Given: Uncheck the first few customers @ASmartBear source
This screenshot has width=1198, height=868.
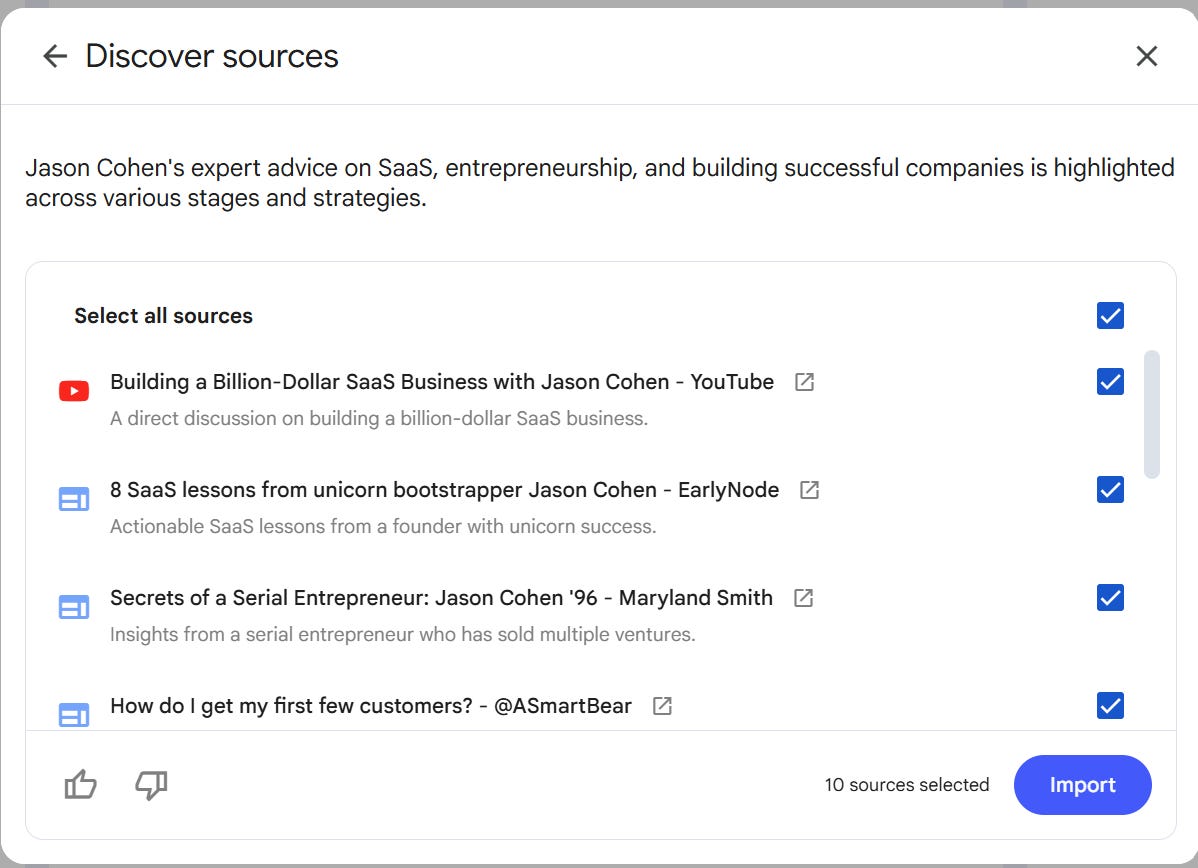Looking at the screenshot, I should coord(1110,705).
